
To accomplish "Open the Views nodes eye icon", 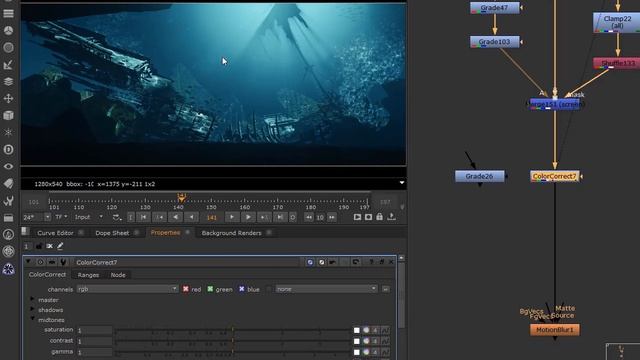I will coord(8,167).
